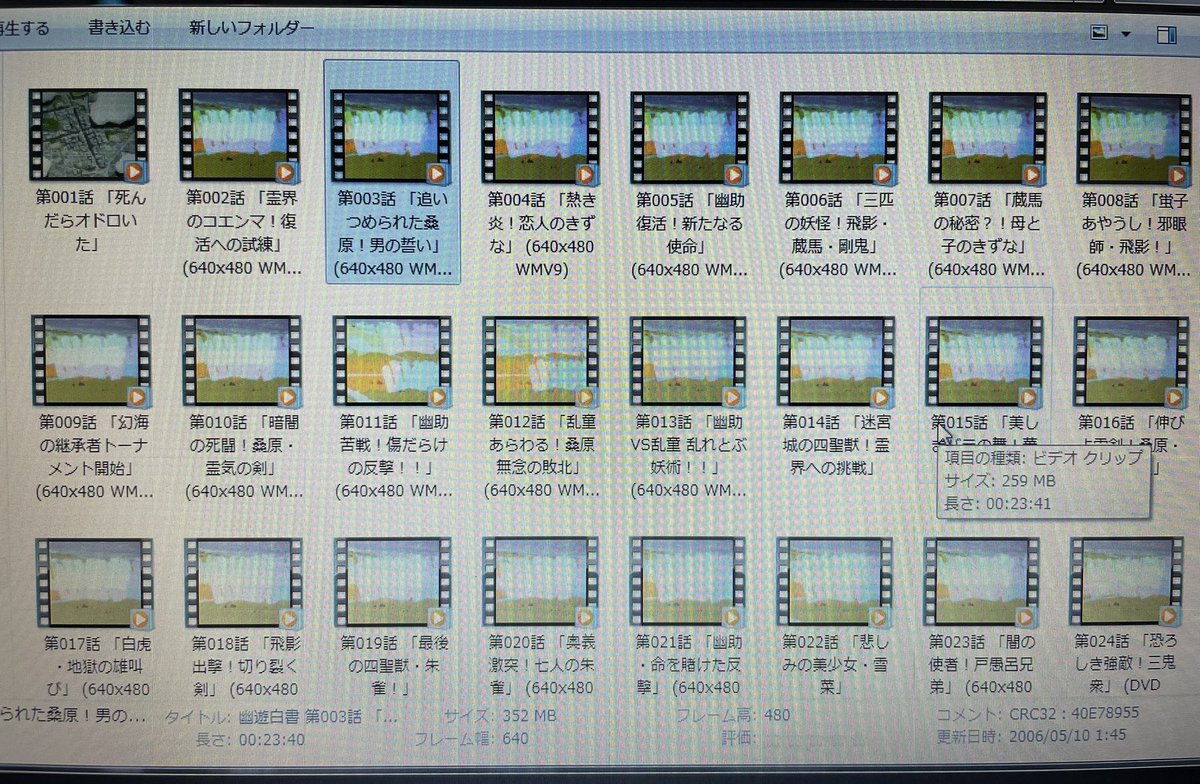Click the フレーム幅: 640 detail
Viewport: 1200px width, 784px height.
pyautogui.click(x=471, y=739)
